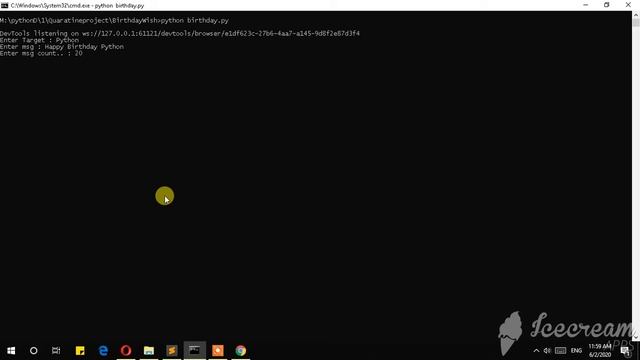Minimize the Command Prompt window
Viewport: 640px width, 360px height.
click(x=586, y=5)
